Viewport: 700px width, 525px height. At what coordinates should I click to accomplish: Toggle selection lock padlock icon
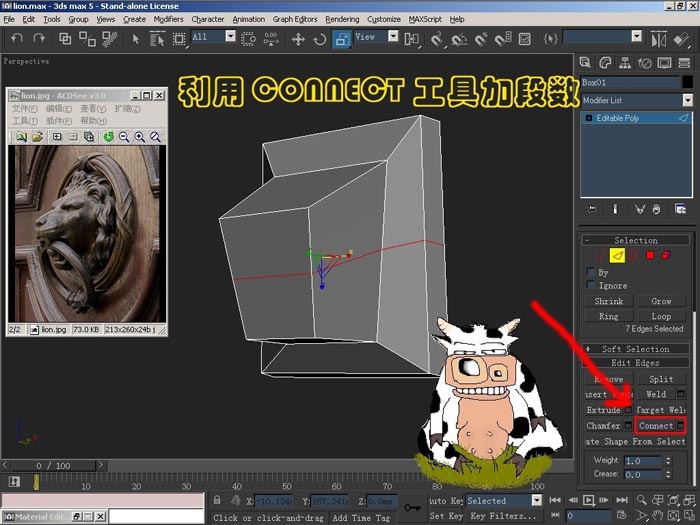217,500
